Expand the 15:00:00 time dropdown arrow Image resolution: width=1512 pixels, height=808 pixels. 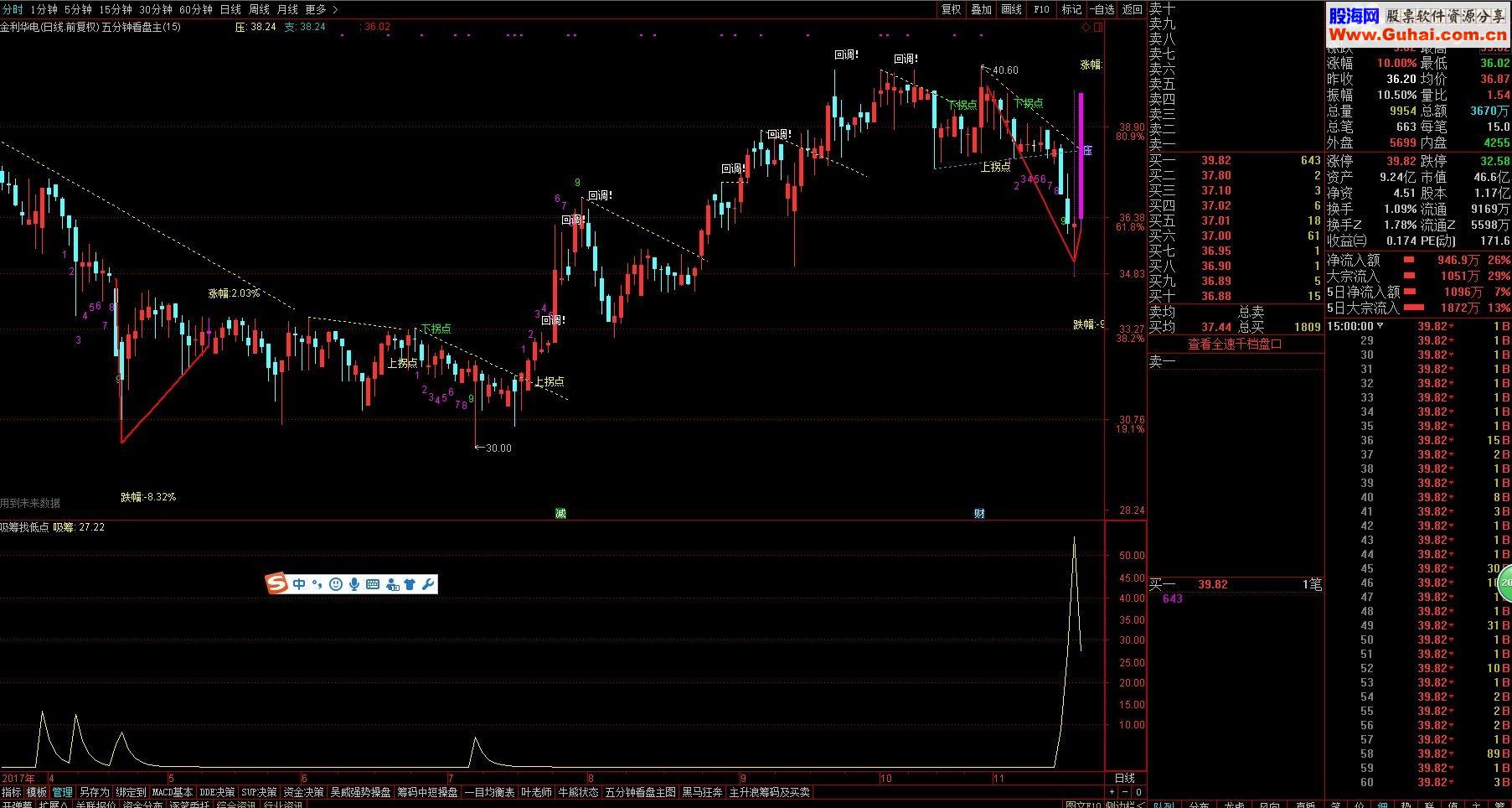click(1380, 326)
